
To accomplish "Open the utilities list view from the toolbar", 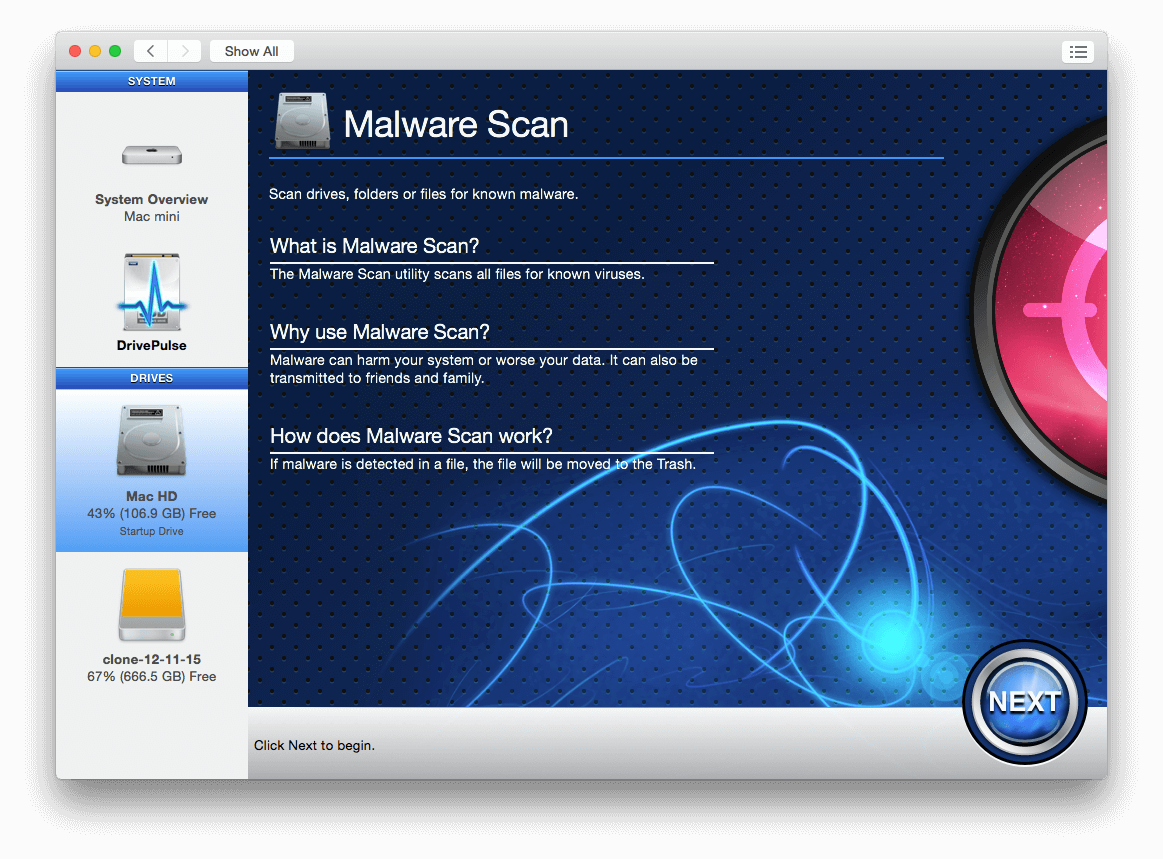I will click(1077, 51).
